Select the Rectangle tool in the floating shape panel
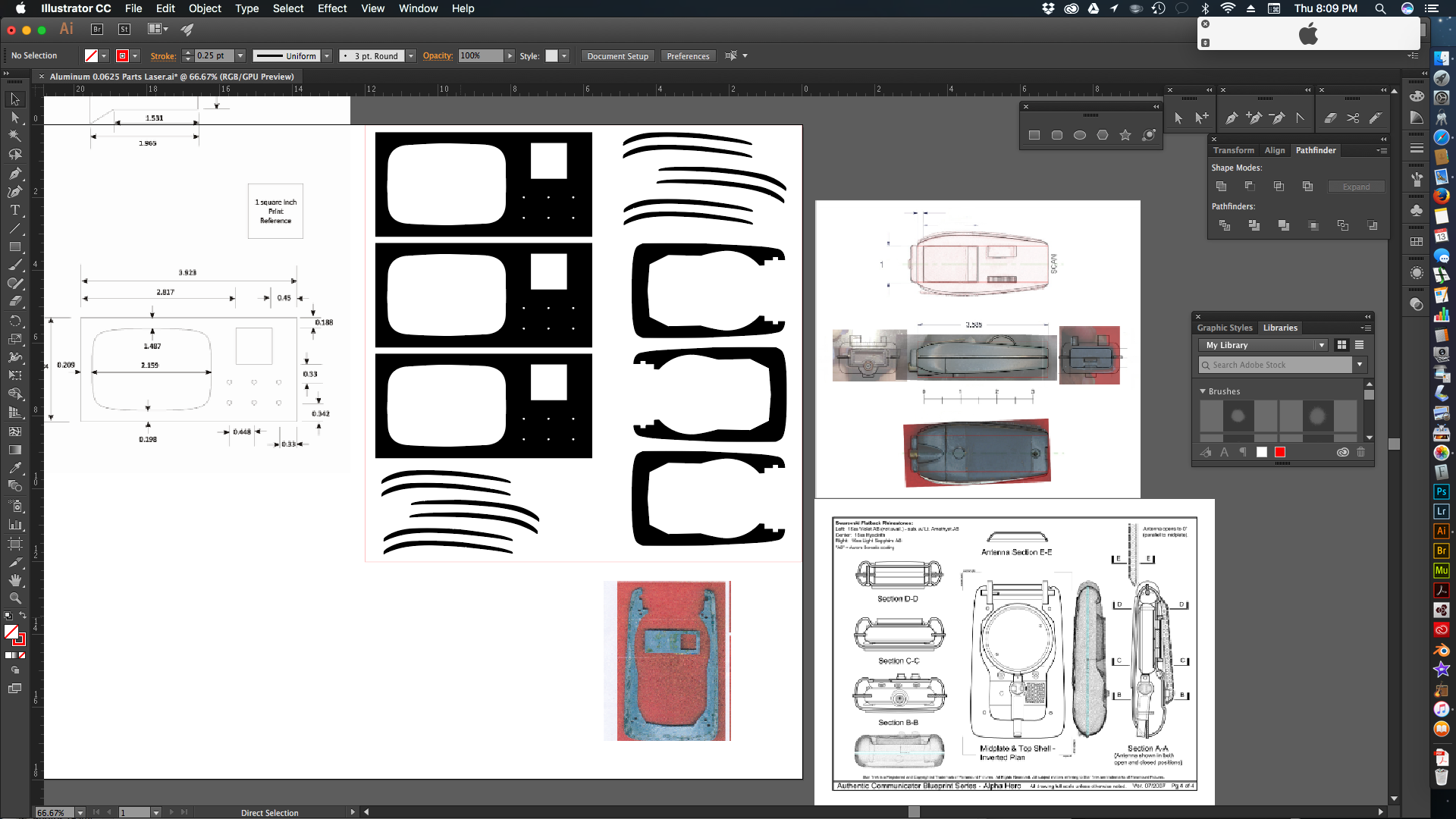This screenshot has height=819, width=1456. point(1034,135)
